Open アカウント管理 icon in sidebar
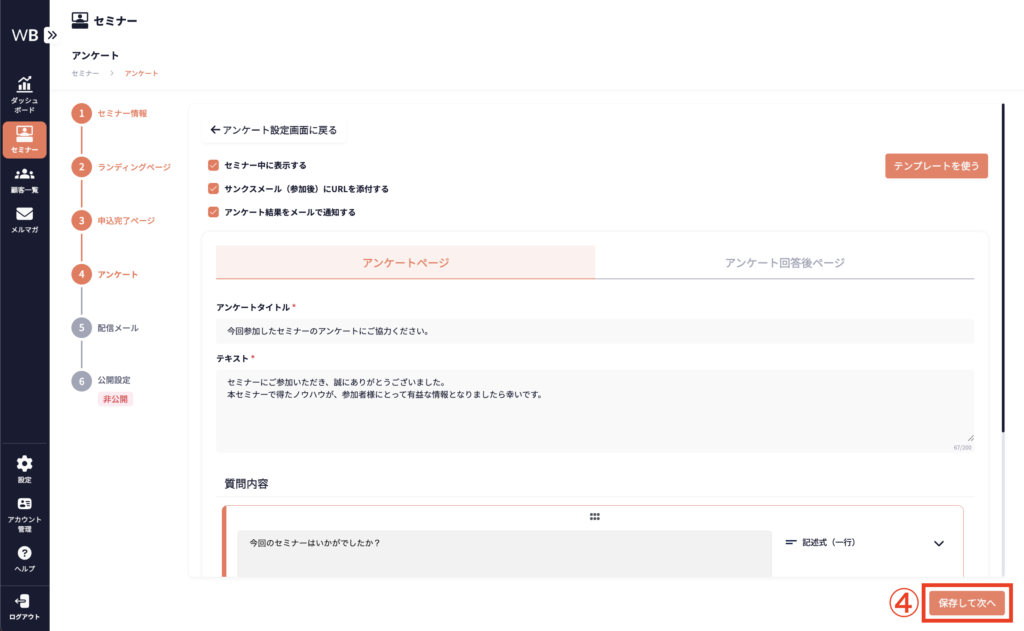 pyautogui.click(x=24, y=504)
